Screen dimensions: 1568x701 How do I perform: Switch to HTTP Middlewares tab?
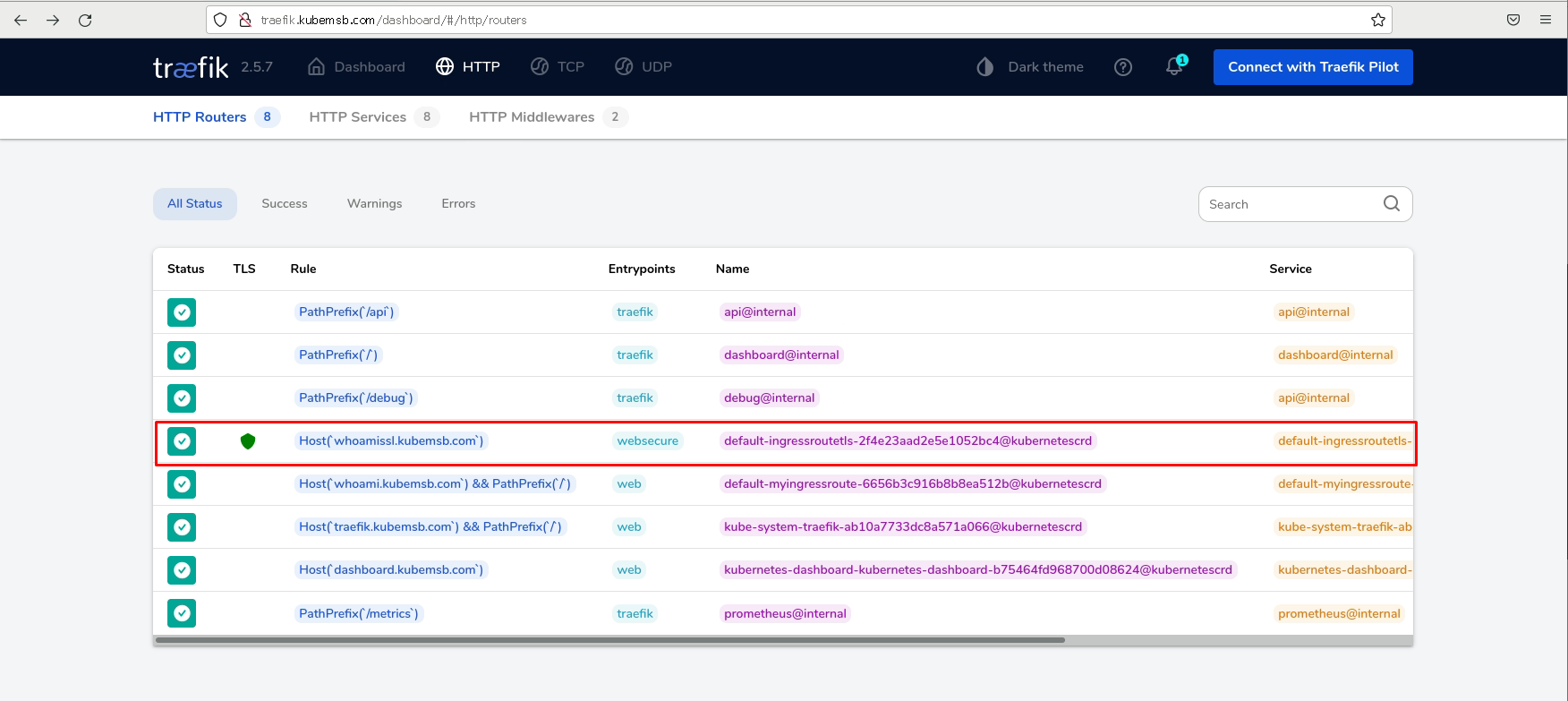point(532,117)
